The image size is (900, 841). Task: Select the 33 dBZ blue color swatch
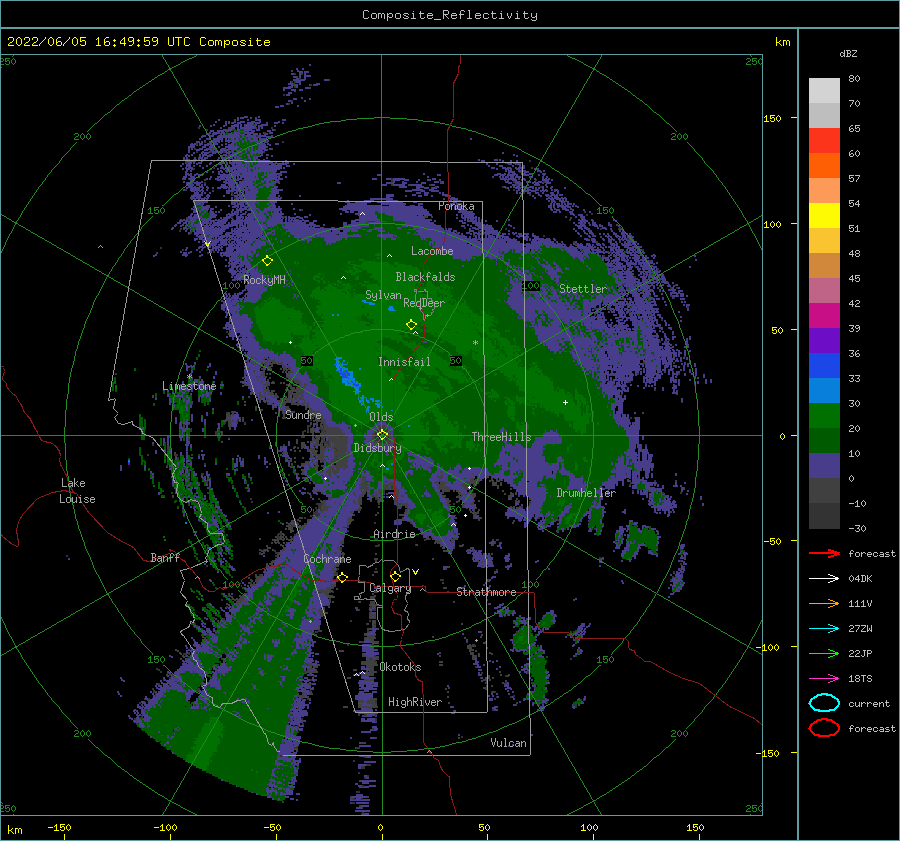point(824,390)
